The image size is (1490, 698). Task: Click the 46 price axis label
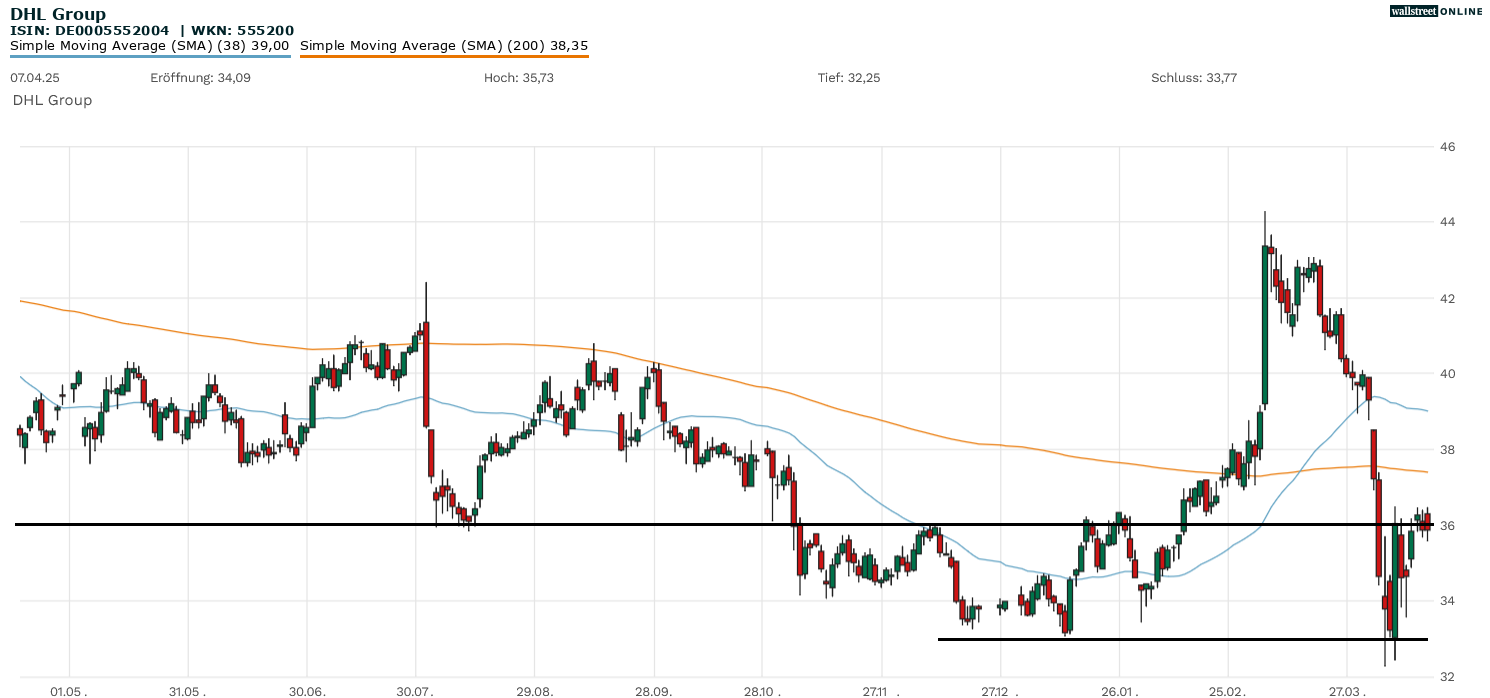[x=1447, y=147]
